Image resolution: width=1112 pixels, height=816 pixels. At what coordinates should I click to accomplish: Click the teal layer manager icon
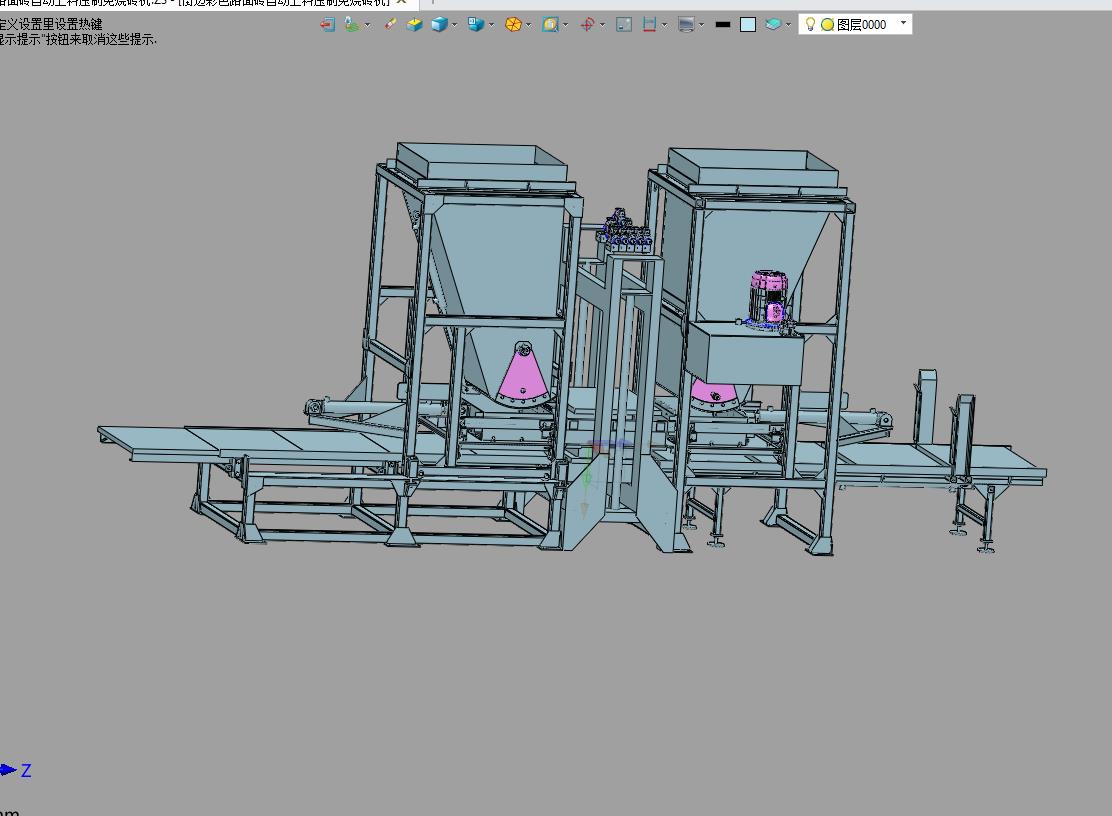(772, 25)
